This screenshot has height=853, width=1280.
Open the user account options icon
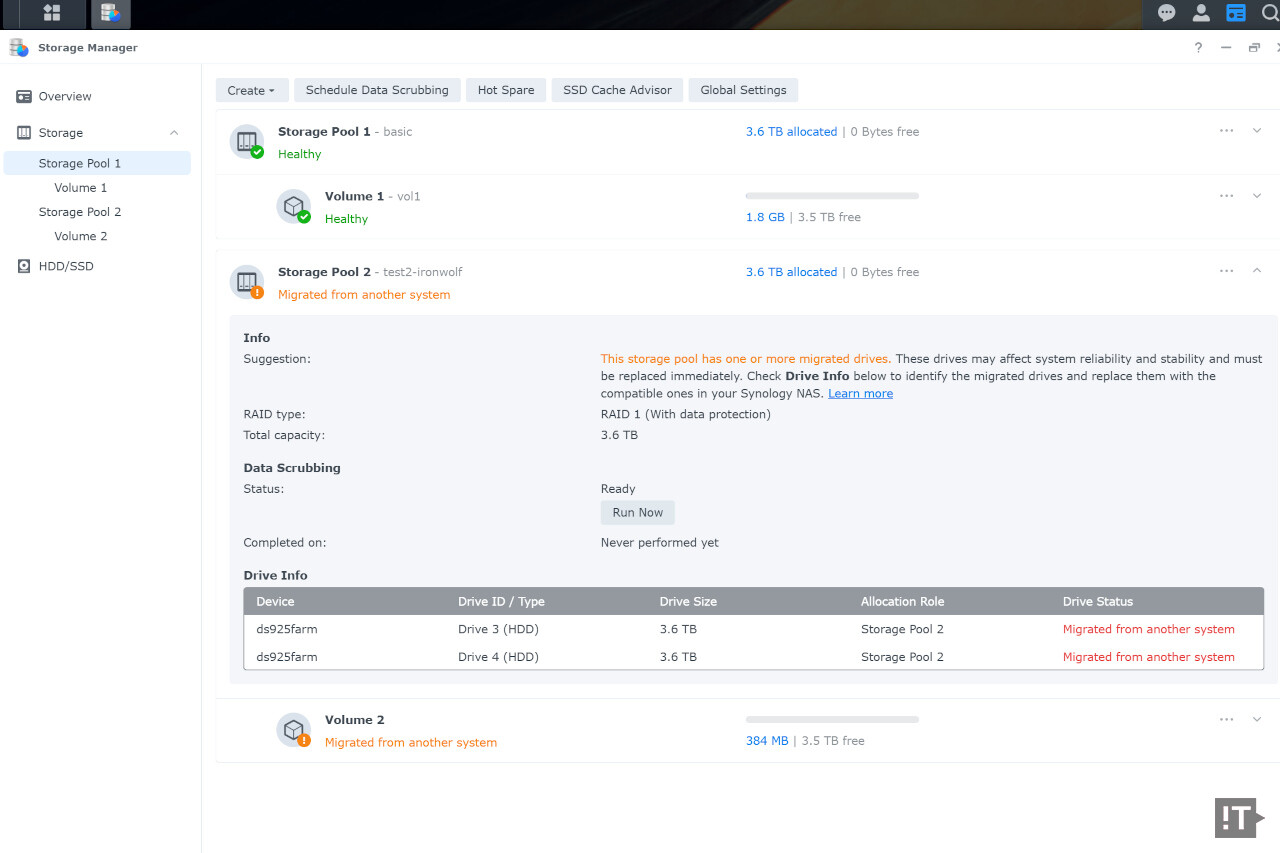1201,13
